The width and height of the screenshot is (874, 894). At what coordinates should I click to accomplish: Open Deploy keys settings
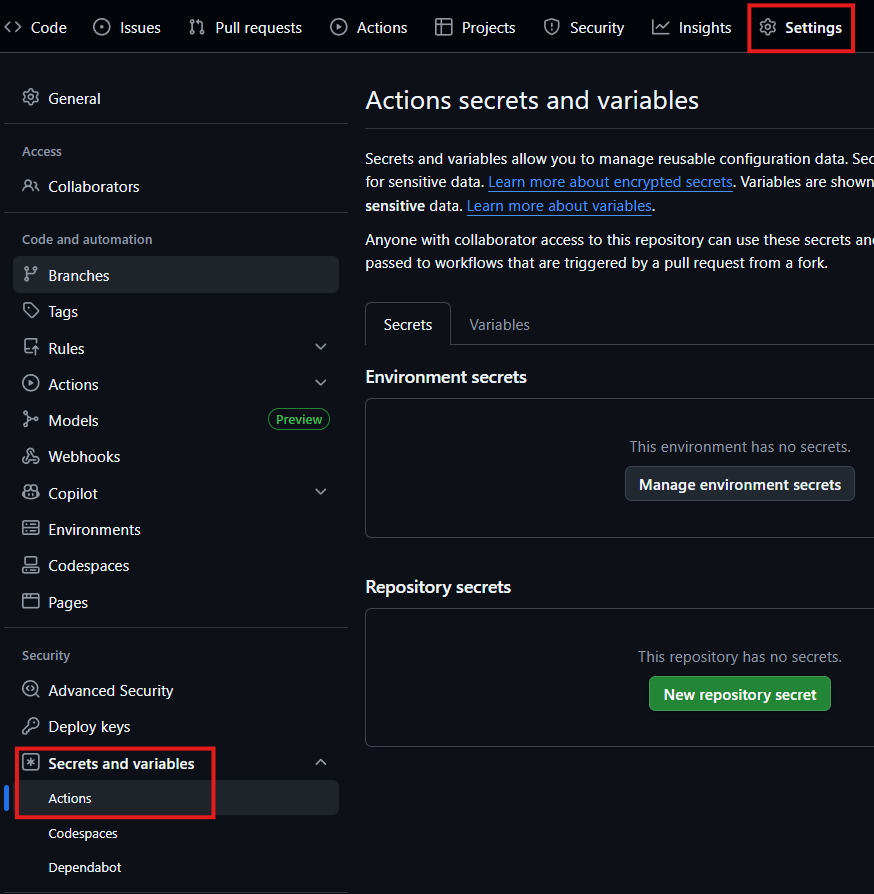(x=176, y=726)
